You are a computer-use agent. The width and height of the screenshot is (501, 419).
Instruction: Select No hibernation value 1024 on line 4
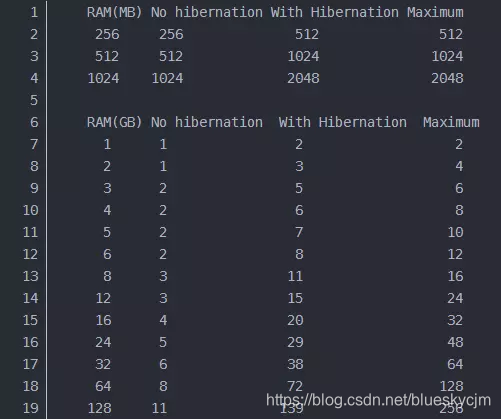[167, 78]
